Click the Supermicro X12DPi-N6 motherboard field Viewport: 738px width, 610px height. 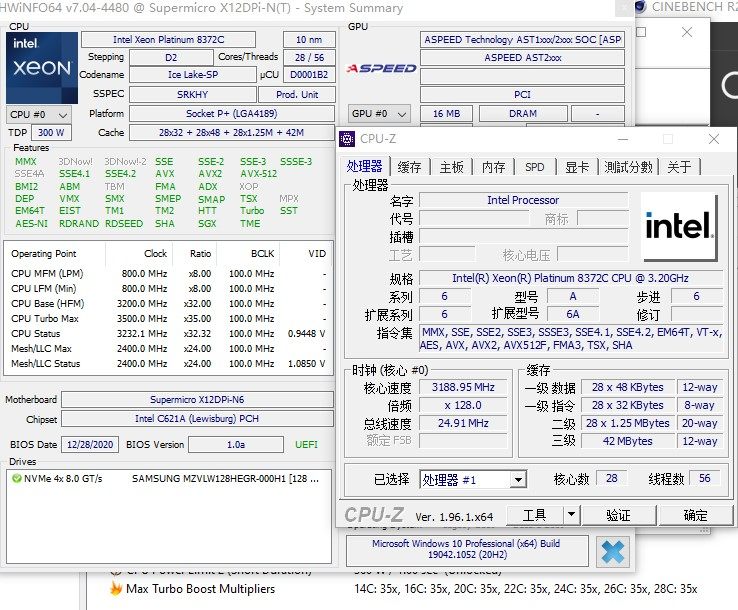coord(197,400)
